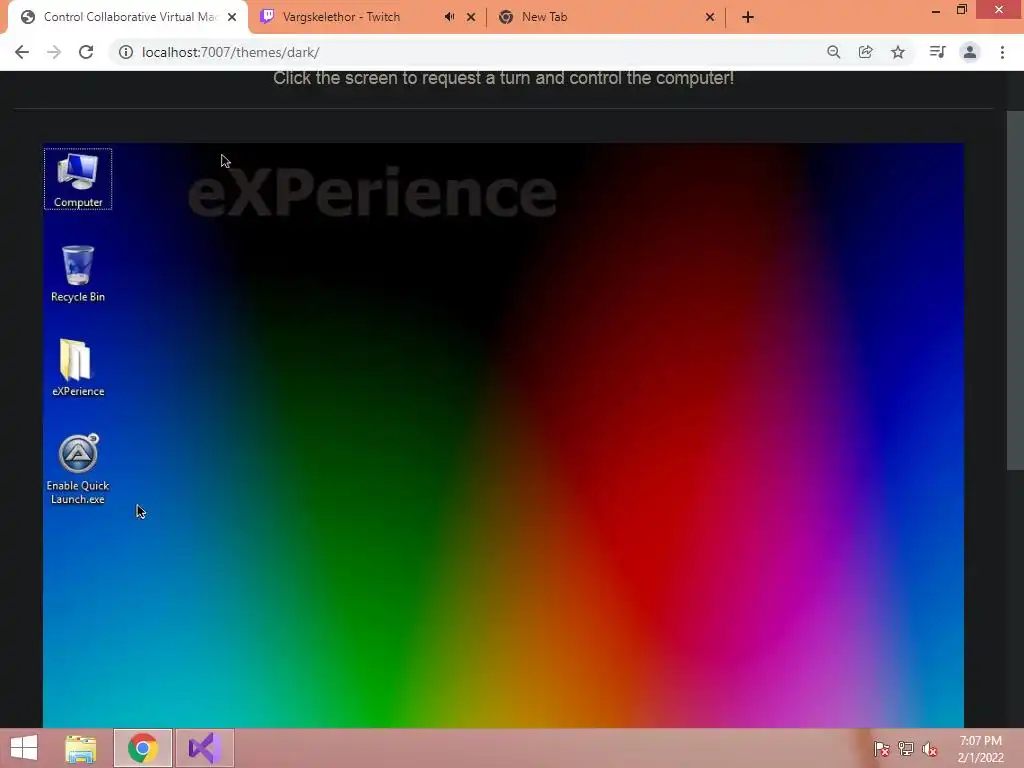This screenshot has width=1024, height=768.
Task: Bookmark this page with star icon
Action: [x=898, y=52]
